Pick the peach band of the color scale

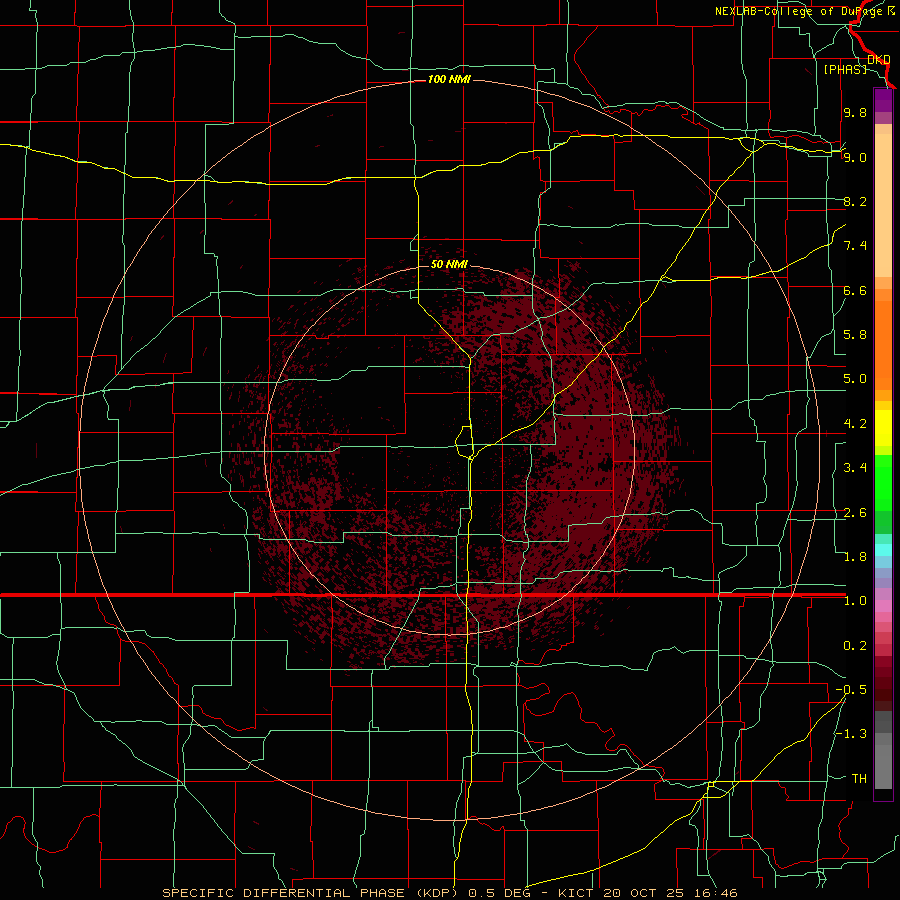(x=883, y=204)
